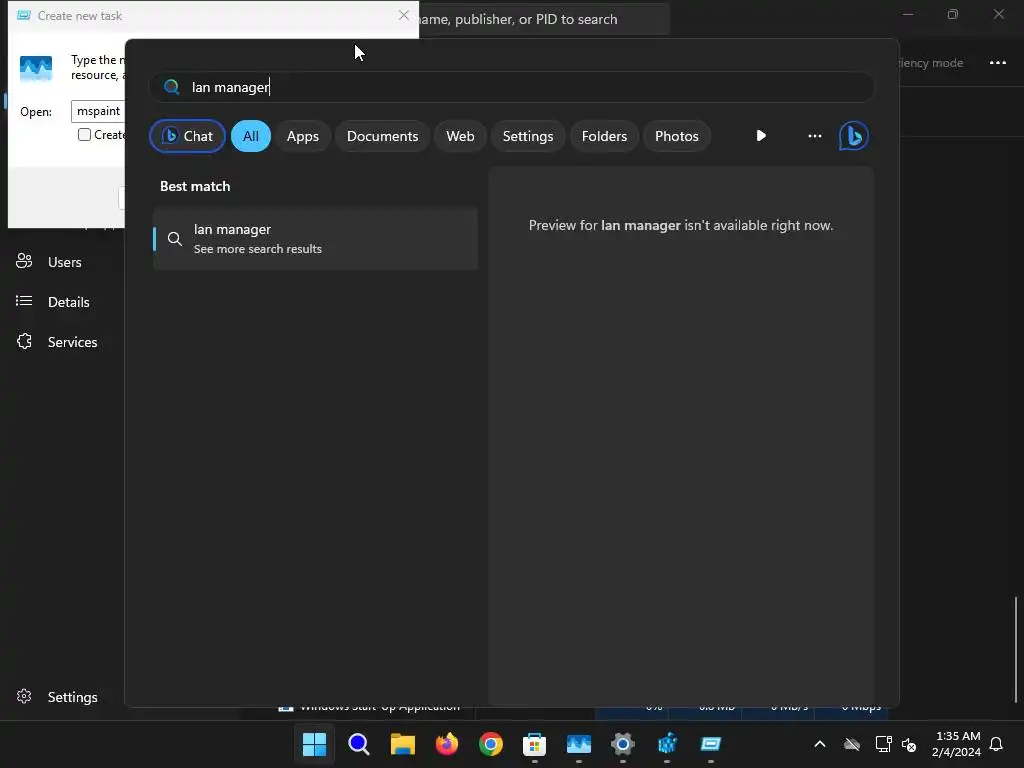
Task: Click the result's magnifier icon
Action: click(x=174, y=239)
